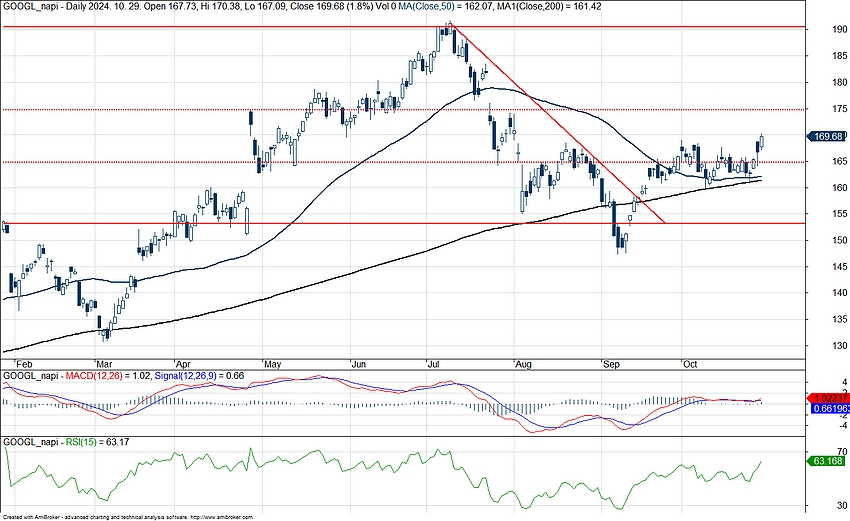Click the Signal value label 0.66196
The height and width of the screenshot is (521, 850).
point(830,409)
